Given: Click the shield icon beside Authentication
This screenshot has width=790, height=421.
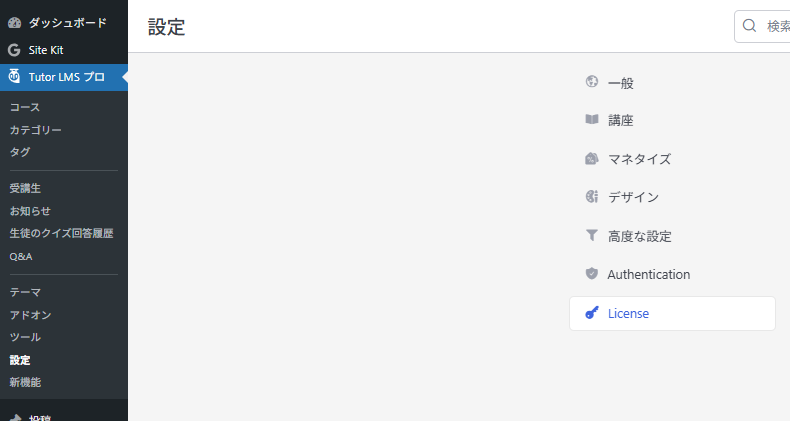Looking at the screenshot, I should 592,274.
